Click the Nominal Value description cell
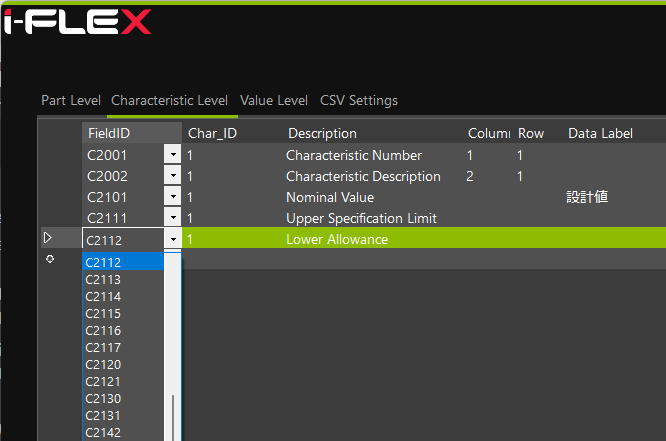The width and height of the screenshot is (666, 441). (x=330, y=197)
